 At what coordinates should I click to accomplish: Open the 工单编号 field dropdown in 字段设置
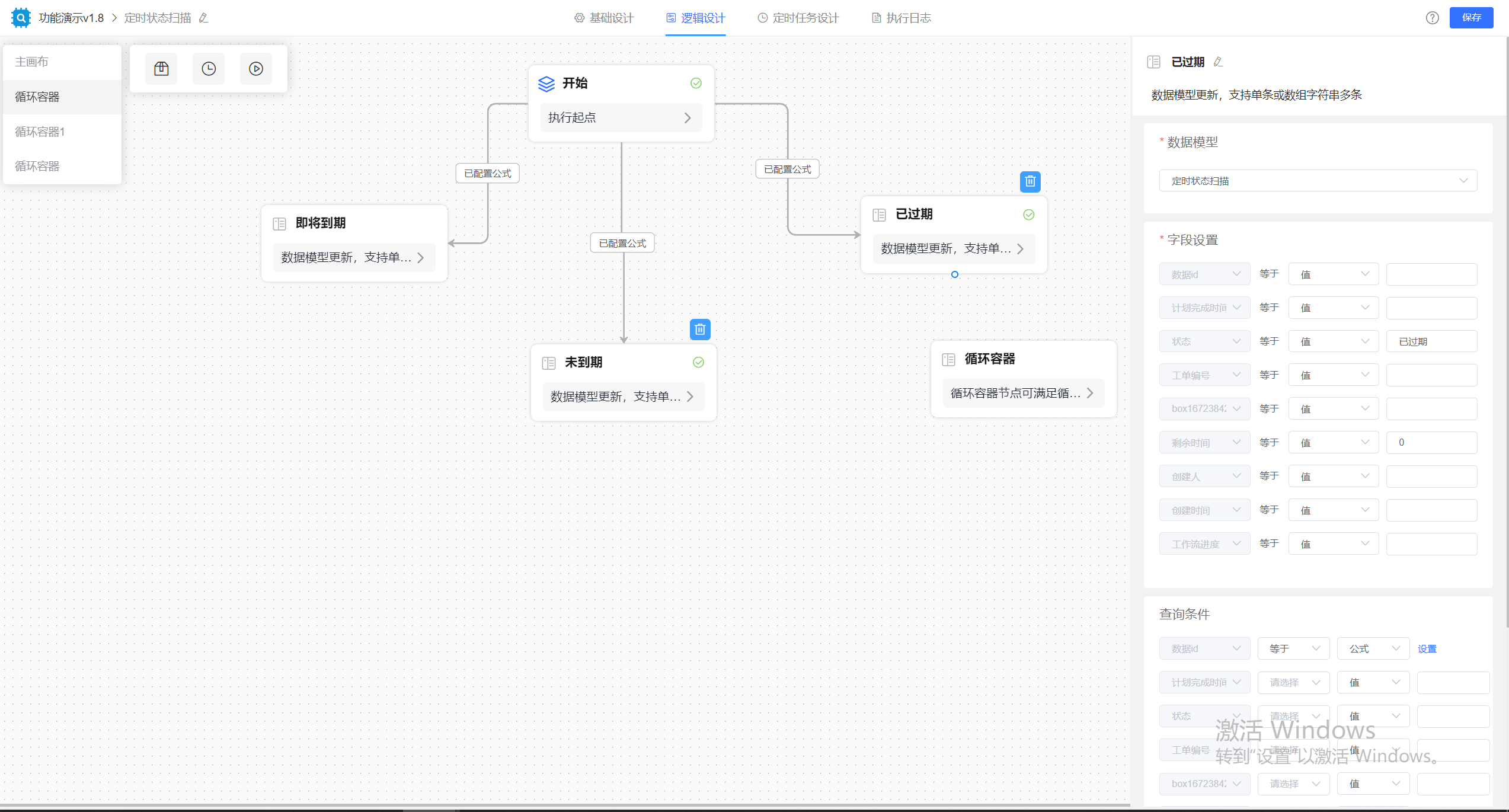[1204, 375]
